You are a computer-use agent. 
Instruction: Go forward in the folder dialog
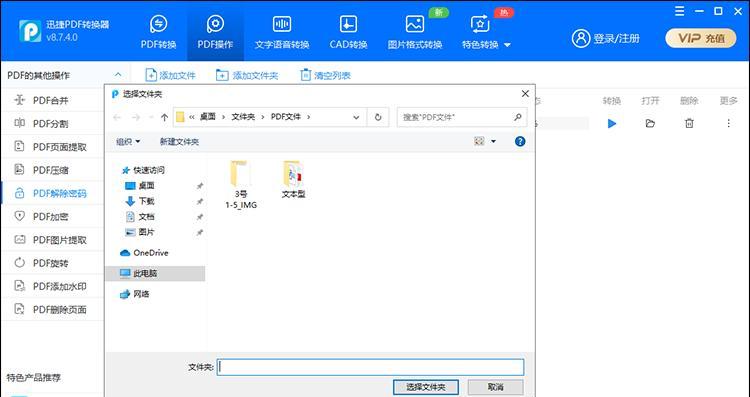click(x=136, y=117)
